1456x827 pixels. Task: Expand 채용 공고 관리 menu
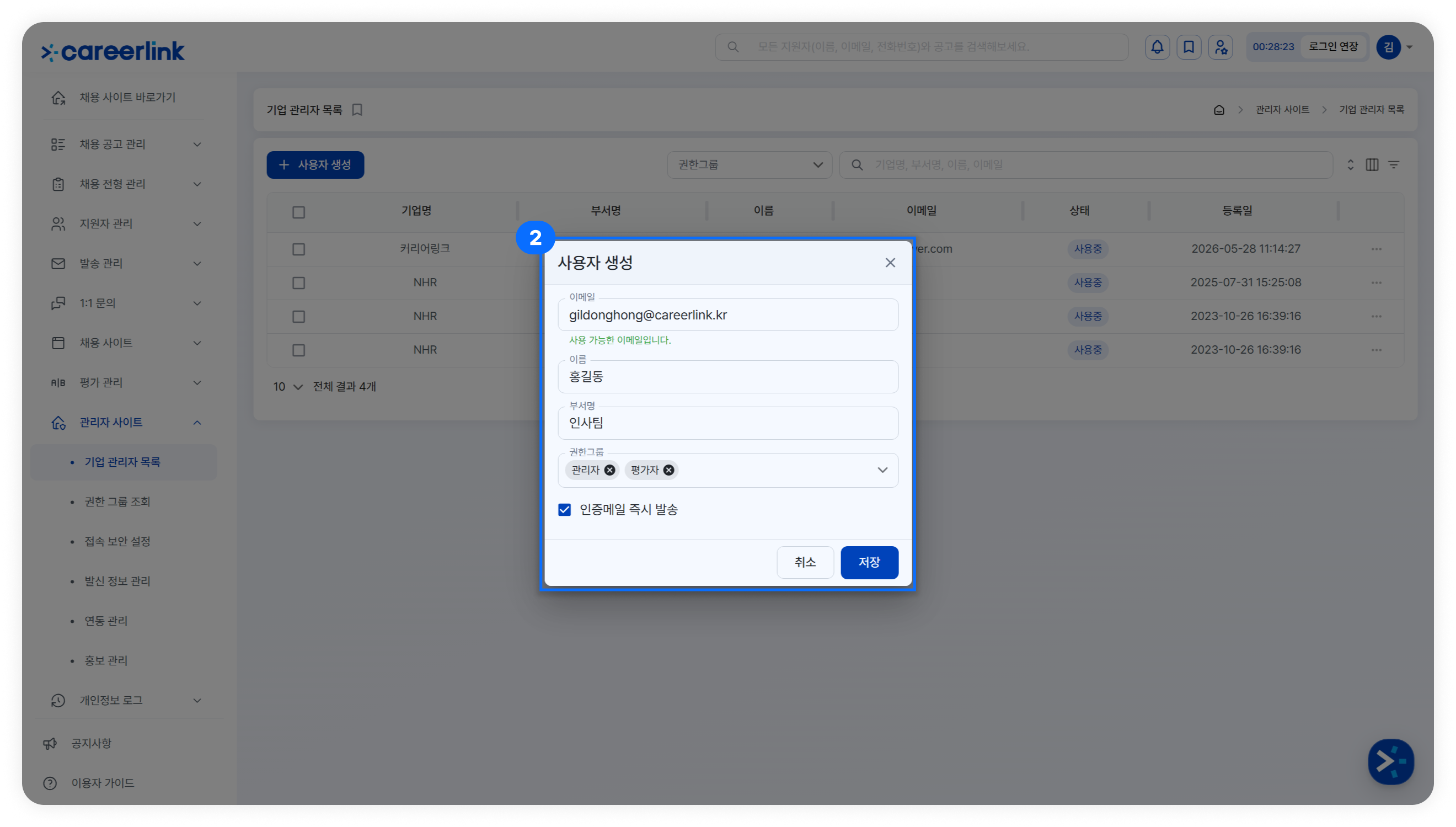(125, 145)
